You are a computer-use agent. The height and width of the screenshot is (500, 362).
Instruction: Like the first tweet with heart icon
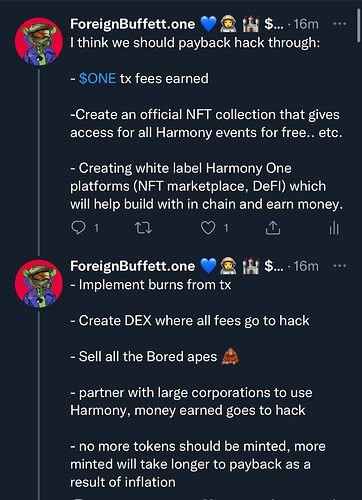pyautogui.click(x=208, y=228)
